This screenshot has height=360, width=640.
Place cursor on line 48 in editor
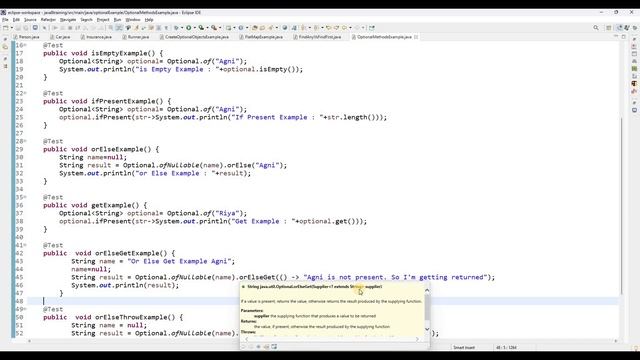click(322, 301)
